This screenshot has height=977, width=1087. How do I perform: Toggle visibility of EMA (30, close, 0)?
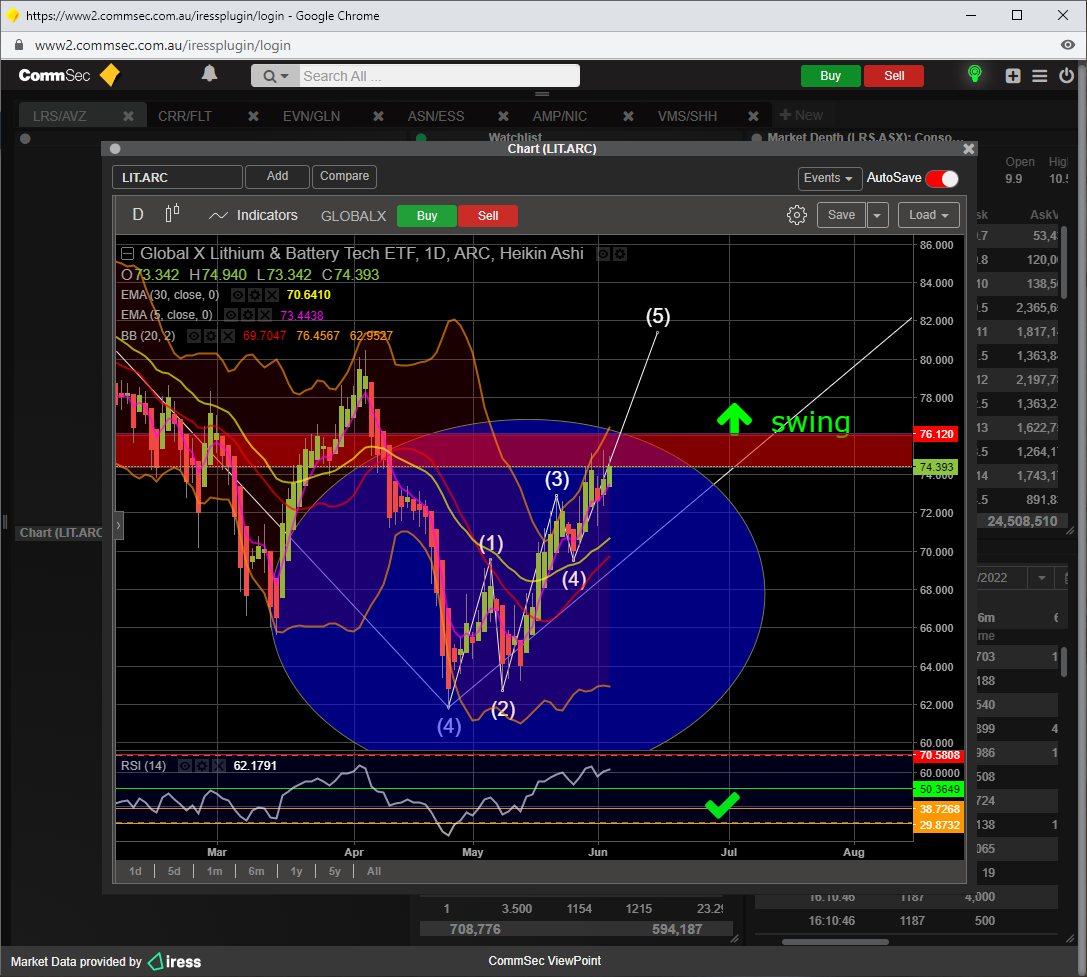237,295
